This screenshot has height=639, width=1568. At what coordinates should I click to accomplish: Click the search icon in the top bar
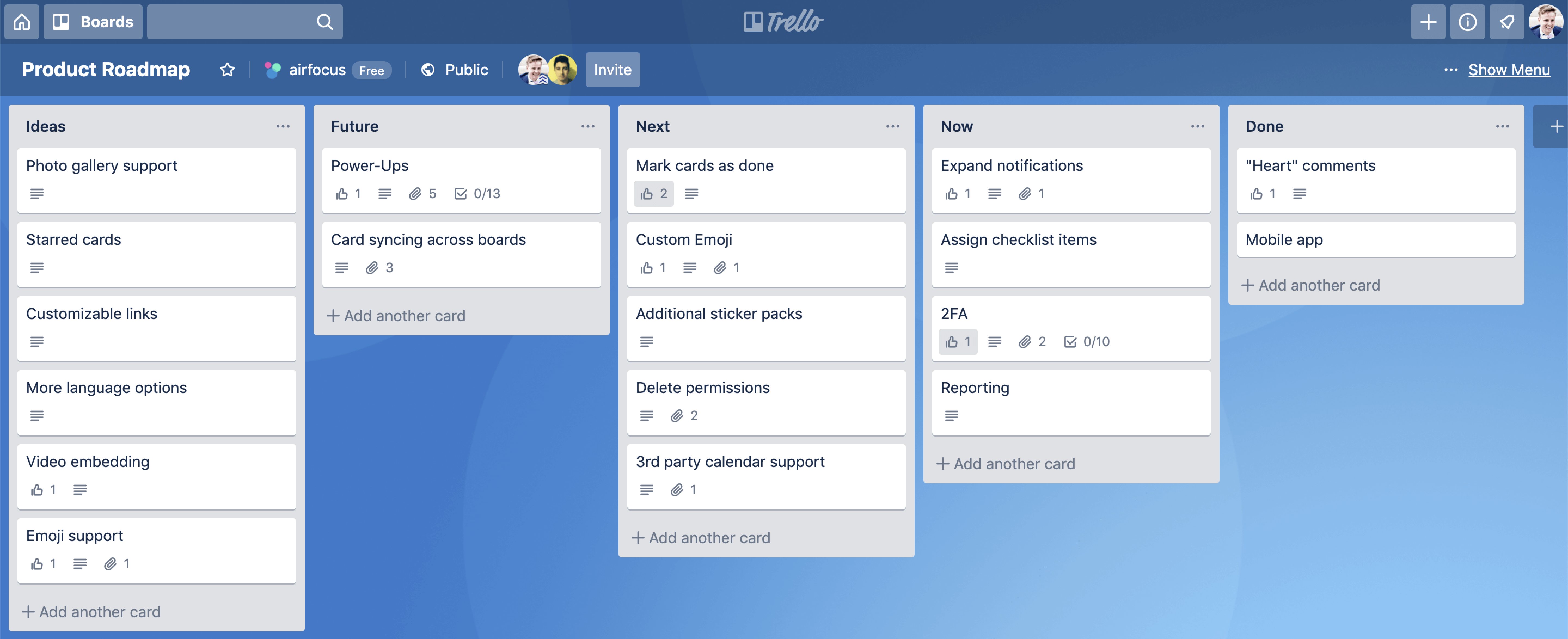tap(325, 20)
